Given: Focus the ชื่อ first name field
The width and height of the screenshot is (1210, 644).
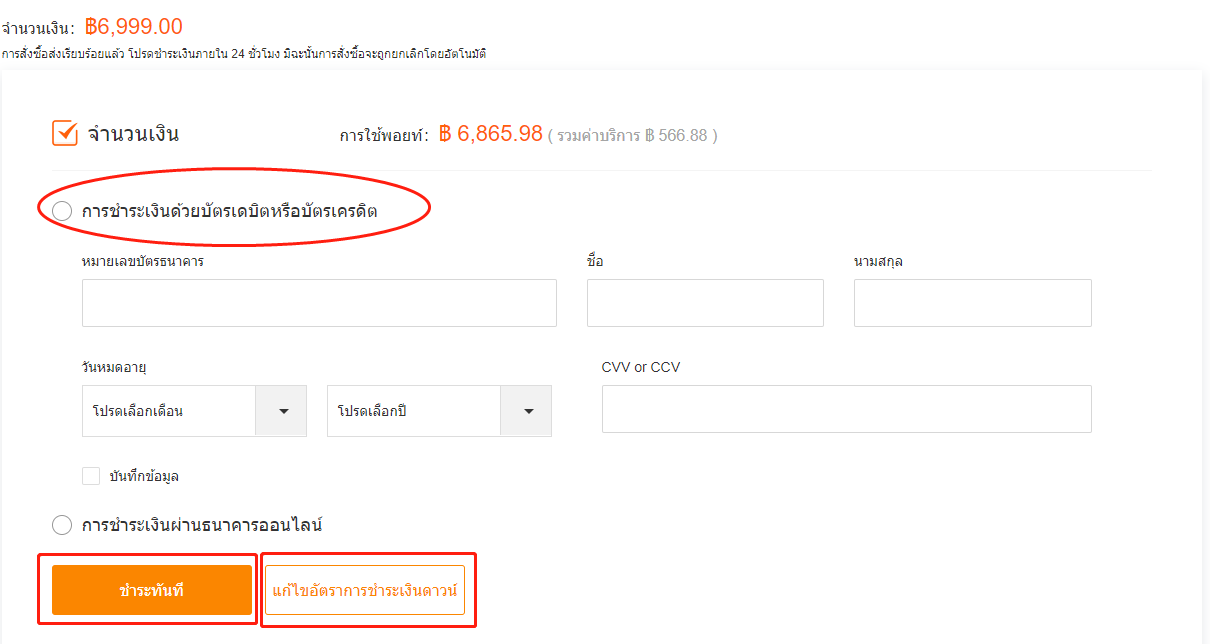Looking at the screenshot, I should click(x=705, y=303).
